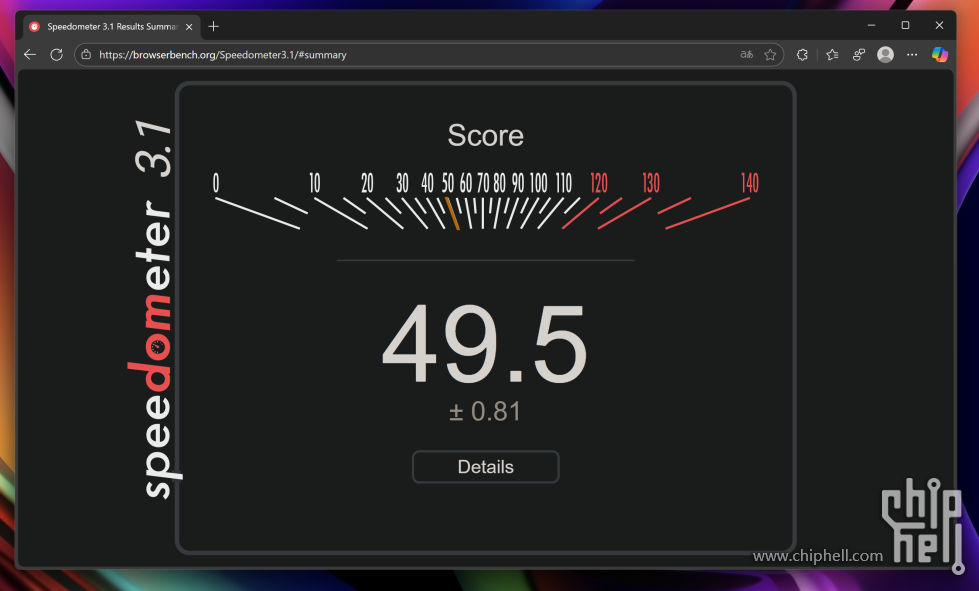View site information lock icon
The height and width of the screenshot is (591, 979).
pyautogui.click(x=86, y=55)
